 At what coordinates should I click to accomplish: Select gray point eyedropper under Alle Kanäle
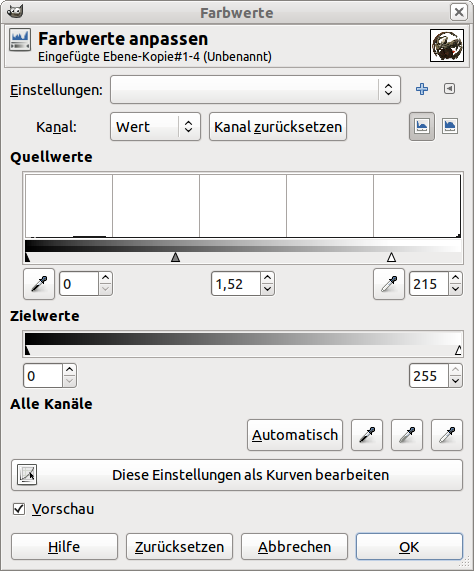[x=407, y=435]
